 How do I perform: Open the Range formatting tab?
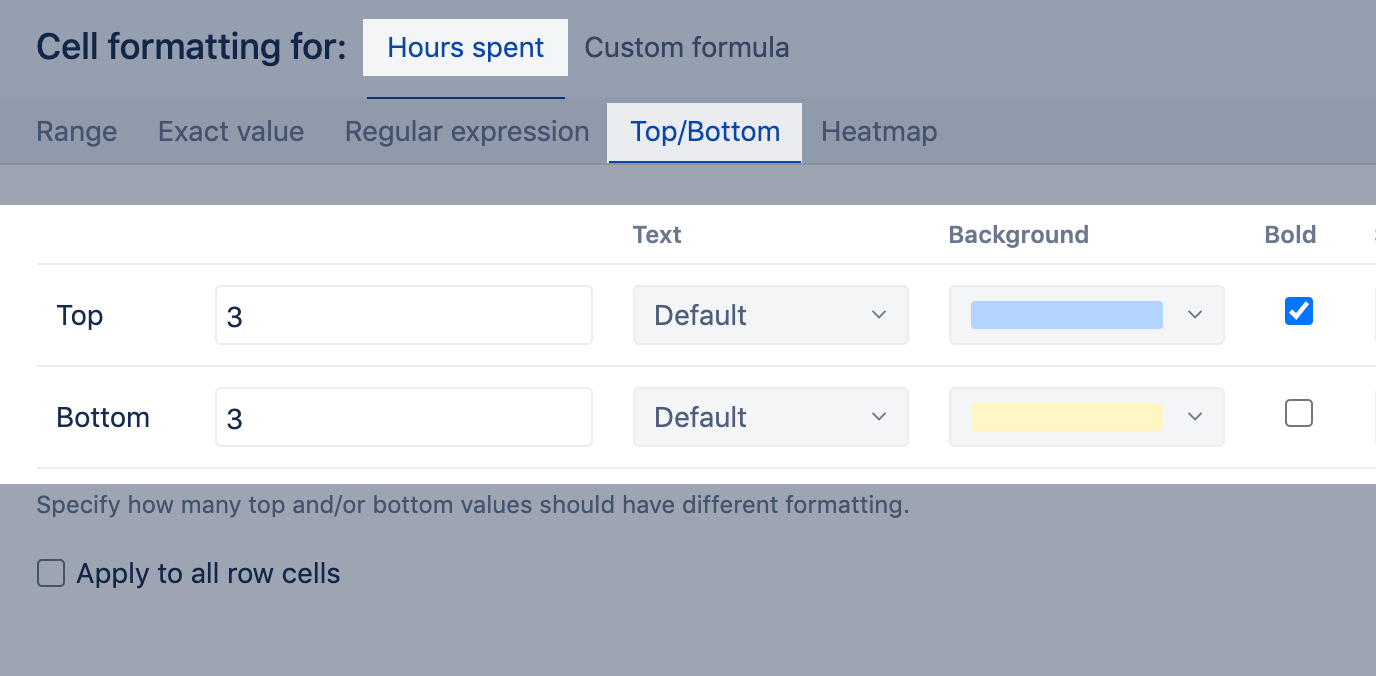(x=77, y=132)
